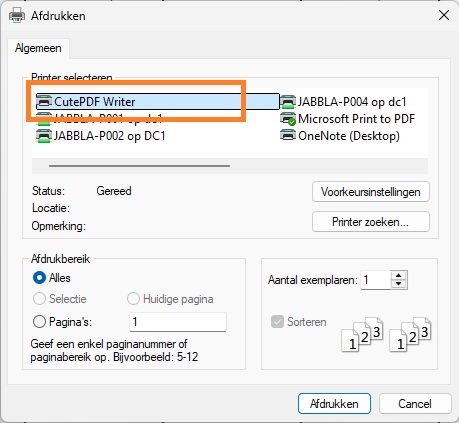The width and height of the screenshot is (459, 423).
Task: Click the Printer zoeken... button
Action: tap(371, 222)
